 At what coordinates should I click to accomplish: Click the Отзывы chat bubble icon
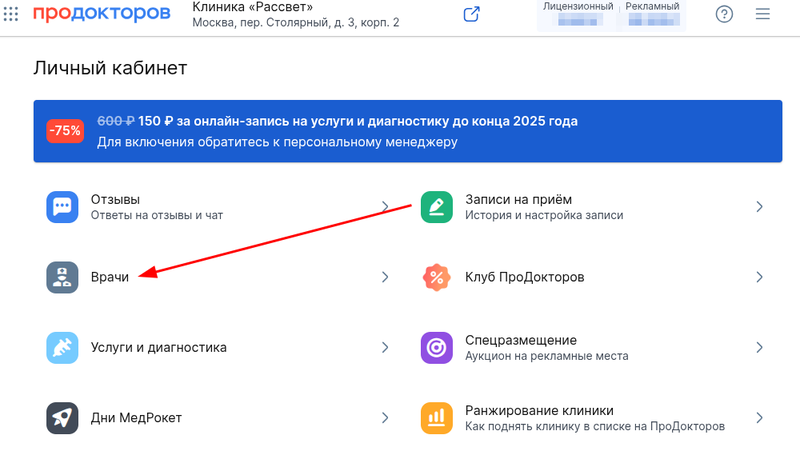point(62,207)
